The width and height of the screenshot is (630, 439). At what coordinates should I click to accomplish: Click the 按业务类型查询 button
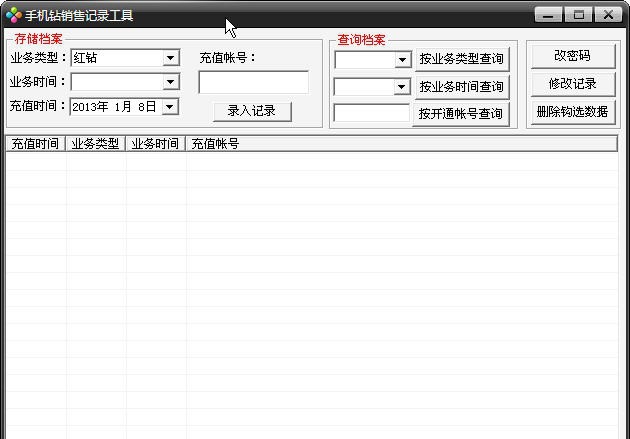point(462,59)
